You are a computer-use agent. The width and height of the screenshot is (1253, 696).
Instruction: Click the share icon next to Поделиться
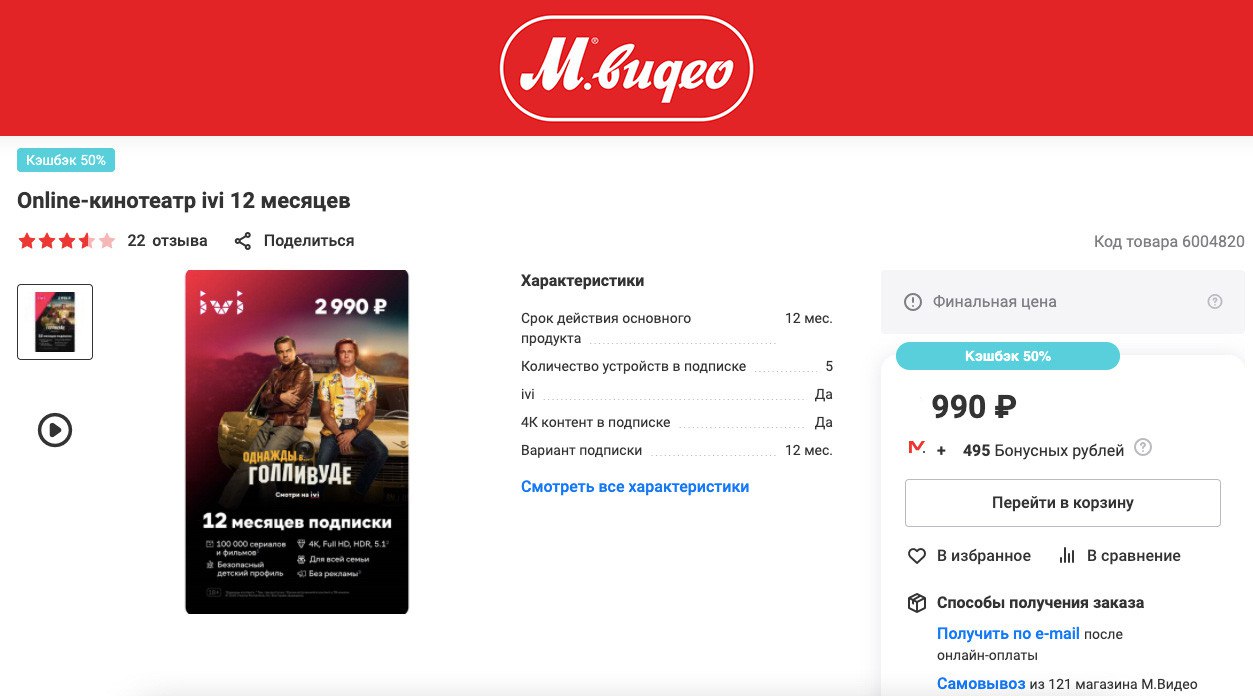pyautogui.click(x=242, y=241)
